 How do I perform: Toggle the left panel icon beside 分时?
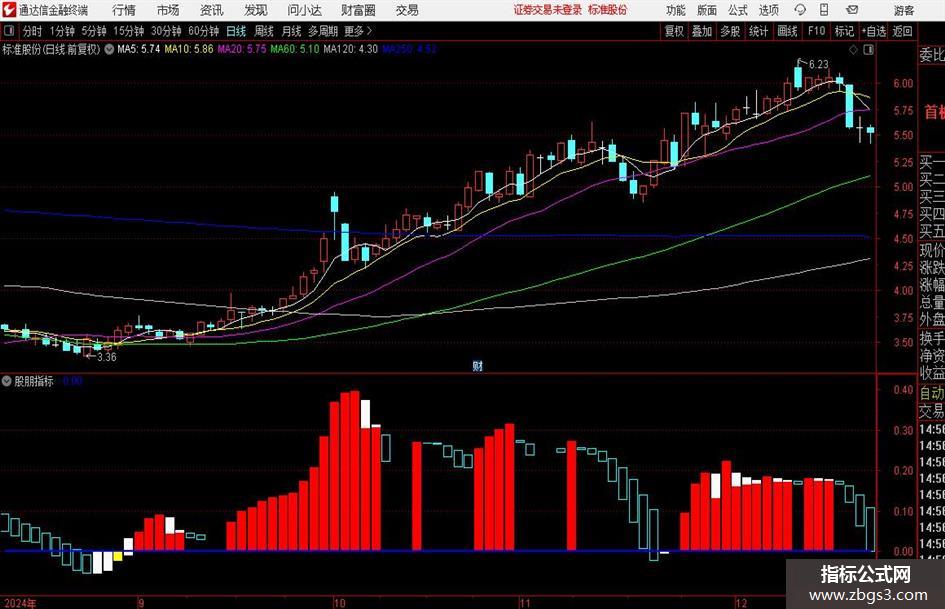[x=8, y=31]
